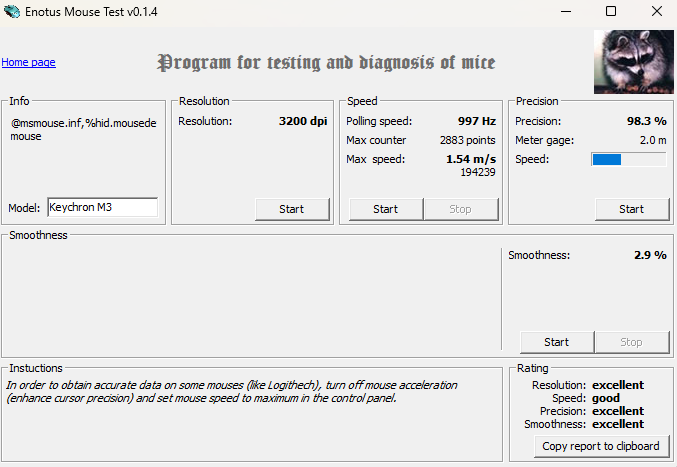Click the Precision rating 'excellent' text
This screenshot has height=467, width=677.
point(618,411)
